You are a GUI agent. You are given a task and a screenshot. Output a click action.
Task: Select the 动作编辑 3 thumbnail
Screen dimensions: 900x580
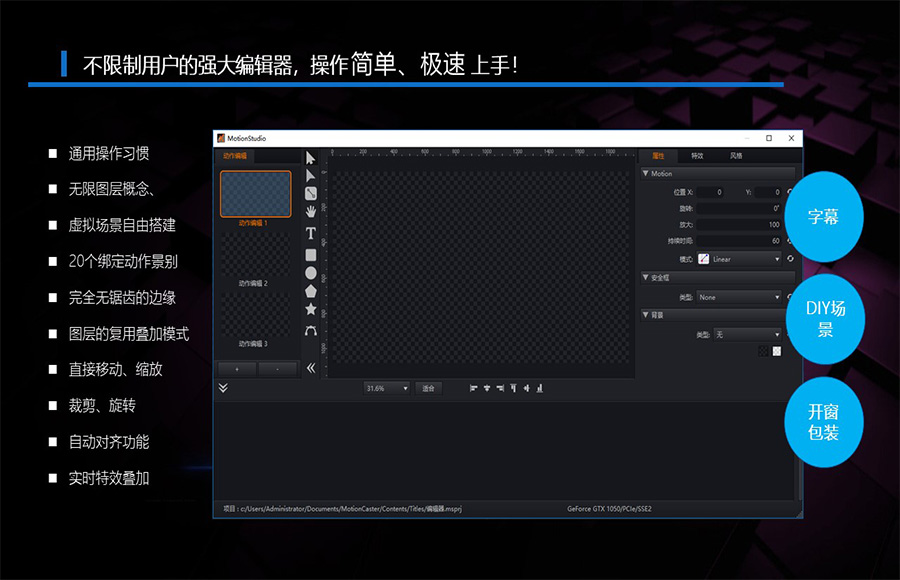(x=255, y=316)
